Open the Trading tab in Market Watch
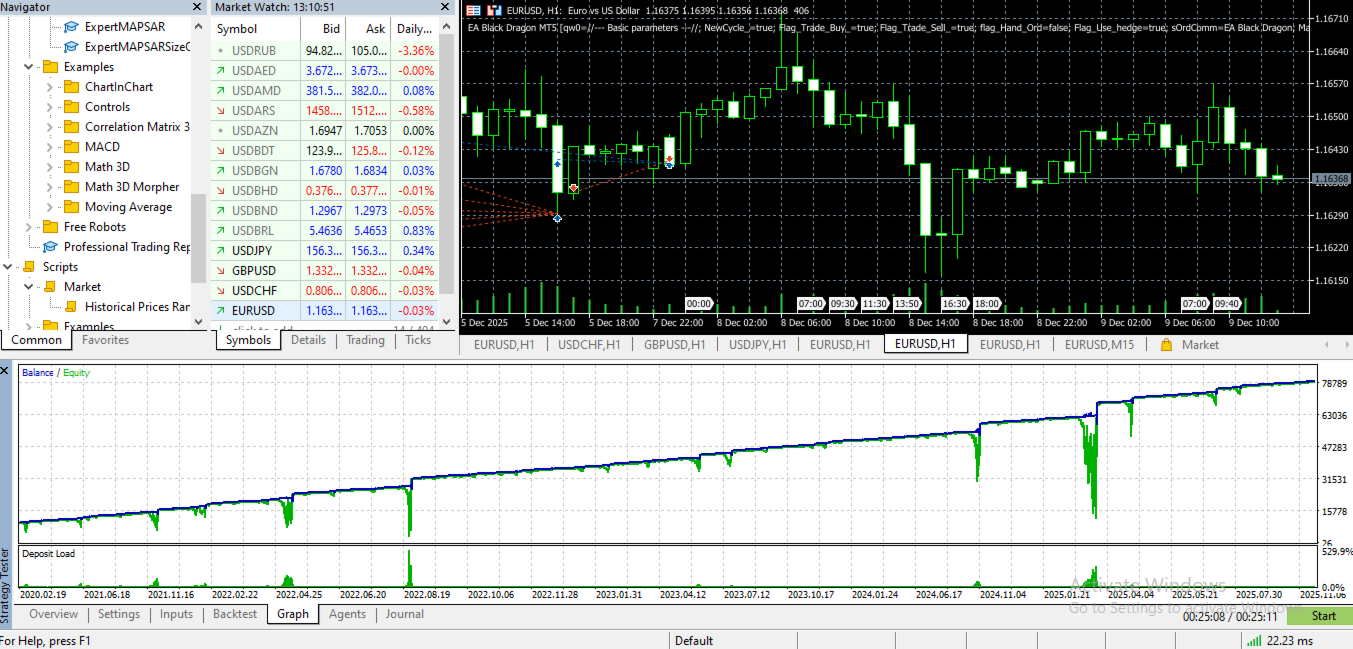The width and height of the screenshot is (1353, 649). coord(365,340)
